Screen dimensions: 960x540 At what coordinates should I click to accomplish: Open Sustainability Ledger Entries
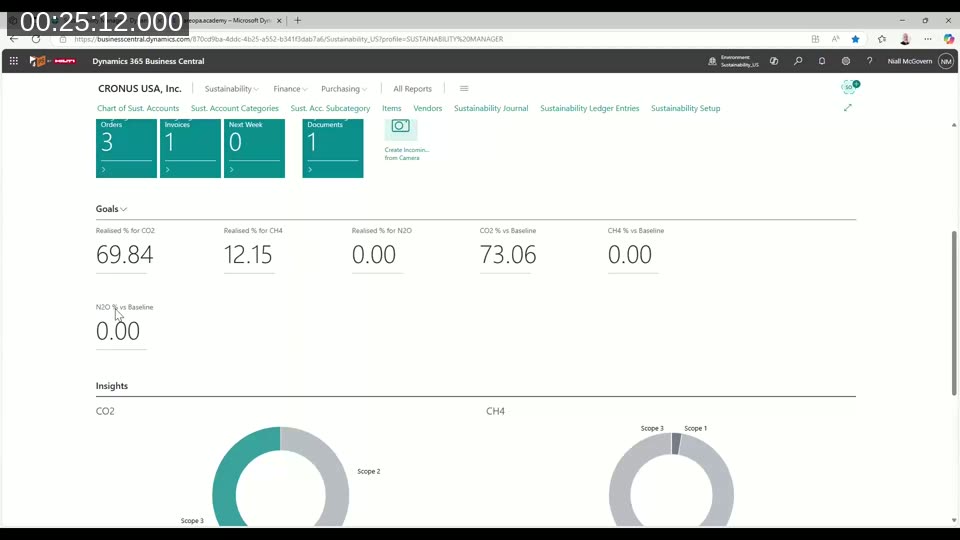590,108
